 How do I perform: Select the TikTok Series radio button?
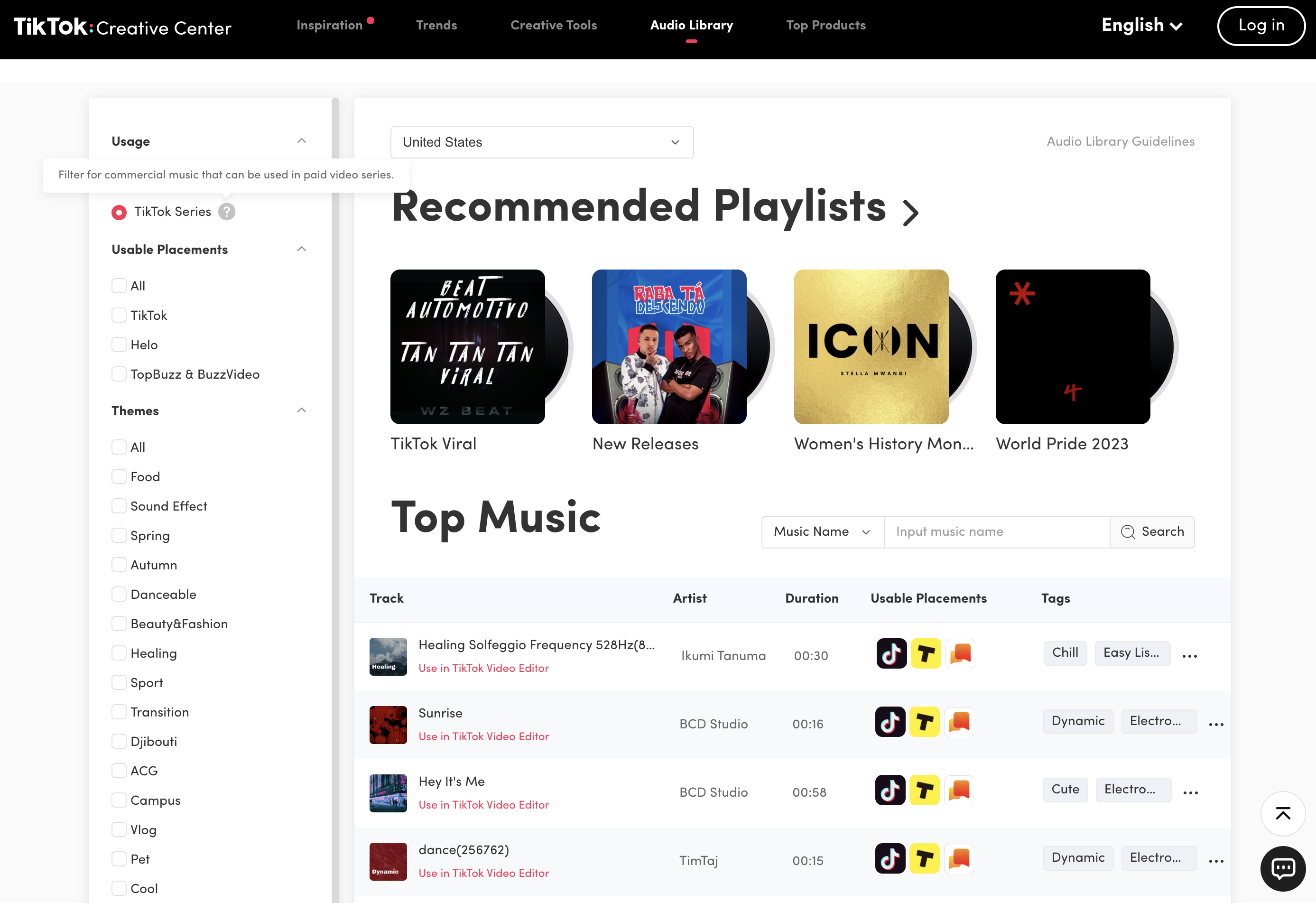[117, 211]
